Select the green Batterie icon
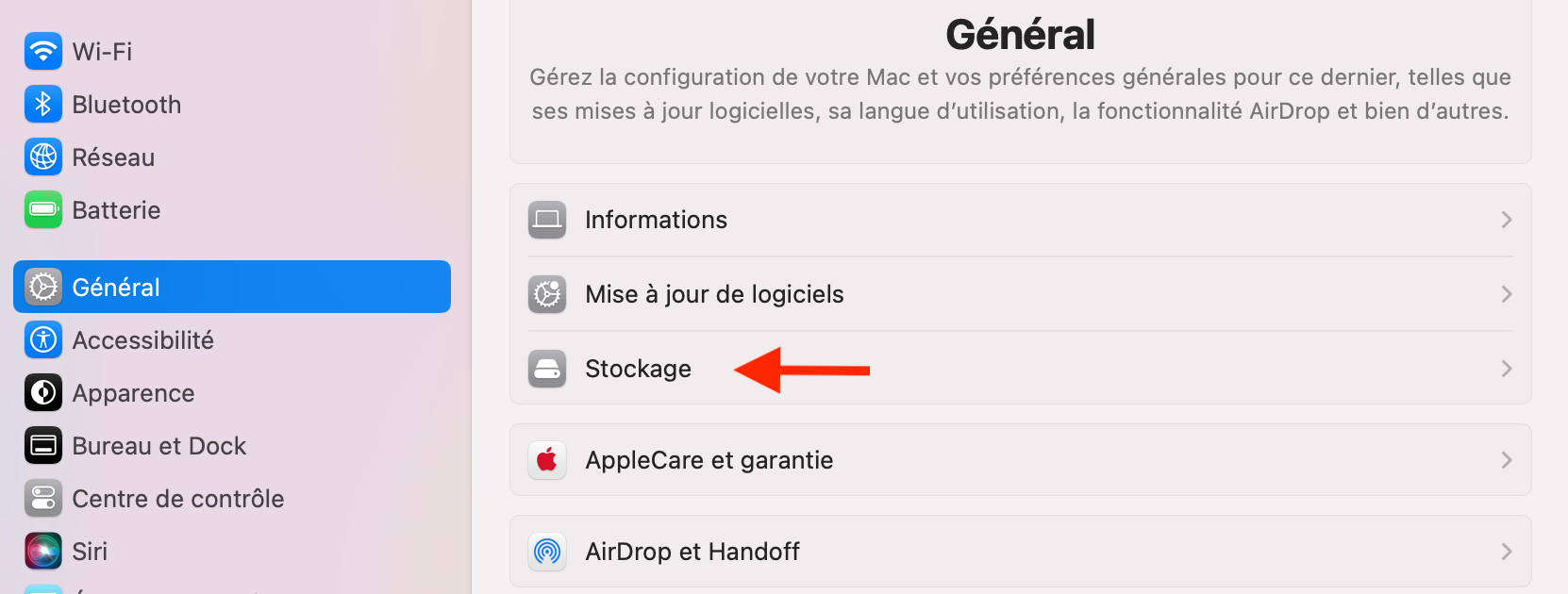1568x594 pixels. pyautogui.click(x=42, y=209)
